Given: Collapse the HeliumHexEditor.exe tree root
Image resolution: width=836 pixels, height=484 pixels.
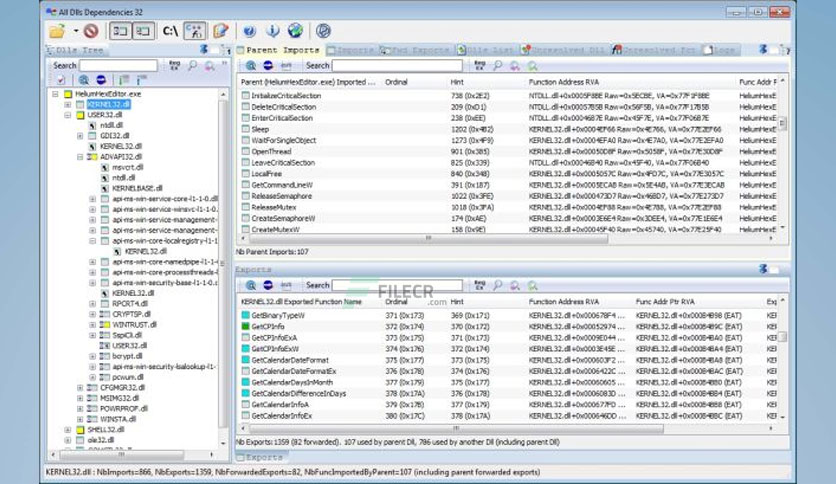Looking at the screenshot, I should [55, 94].
